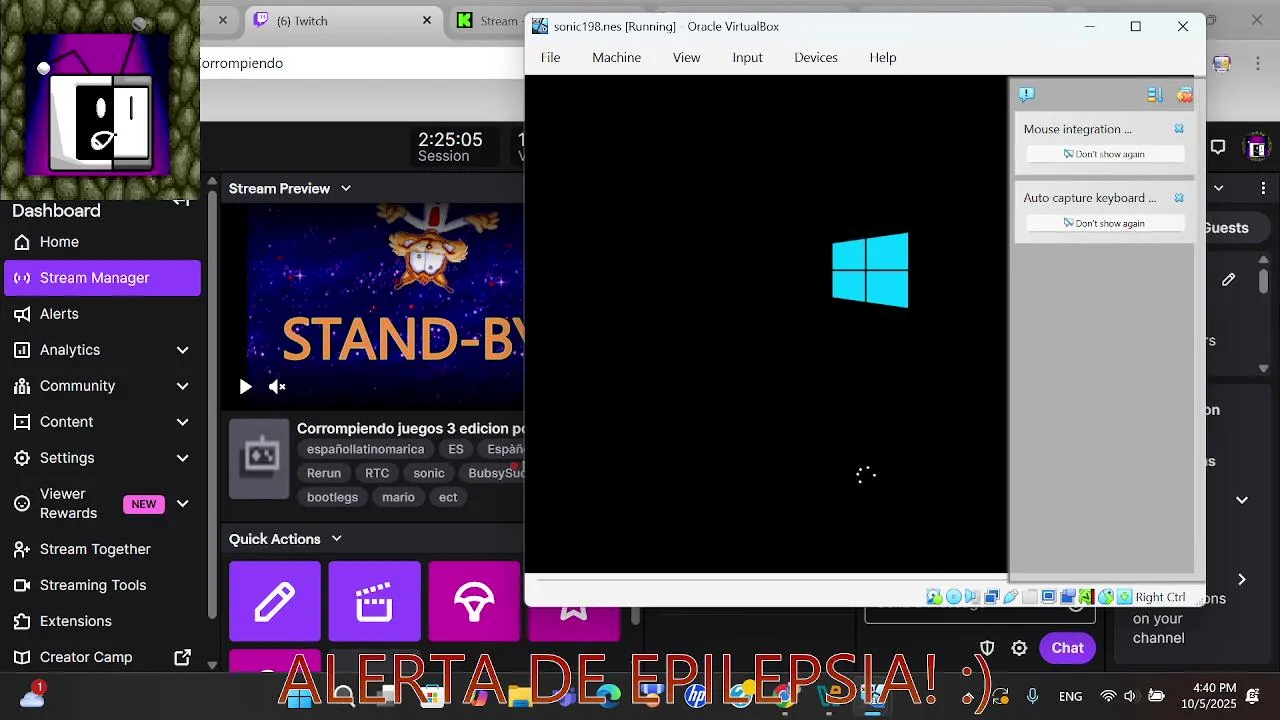Open the VirtualBox View menu
Image resolution: width=1280 pixels, height=720 pixels.
[686, 57]
